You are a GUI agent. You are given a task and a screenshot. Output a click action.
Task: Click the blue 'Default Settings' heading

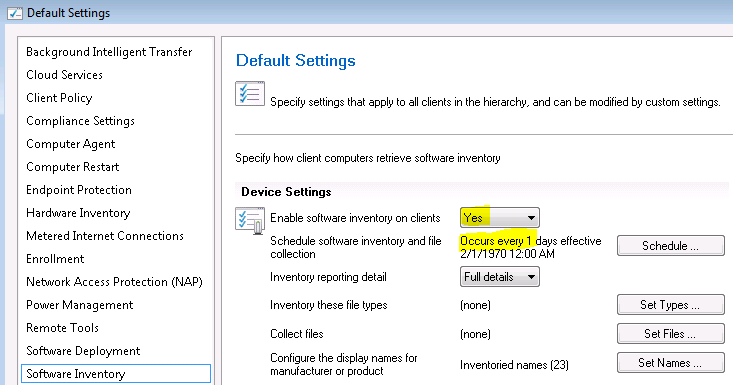coord(295,61)
